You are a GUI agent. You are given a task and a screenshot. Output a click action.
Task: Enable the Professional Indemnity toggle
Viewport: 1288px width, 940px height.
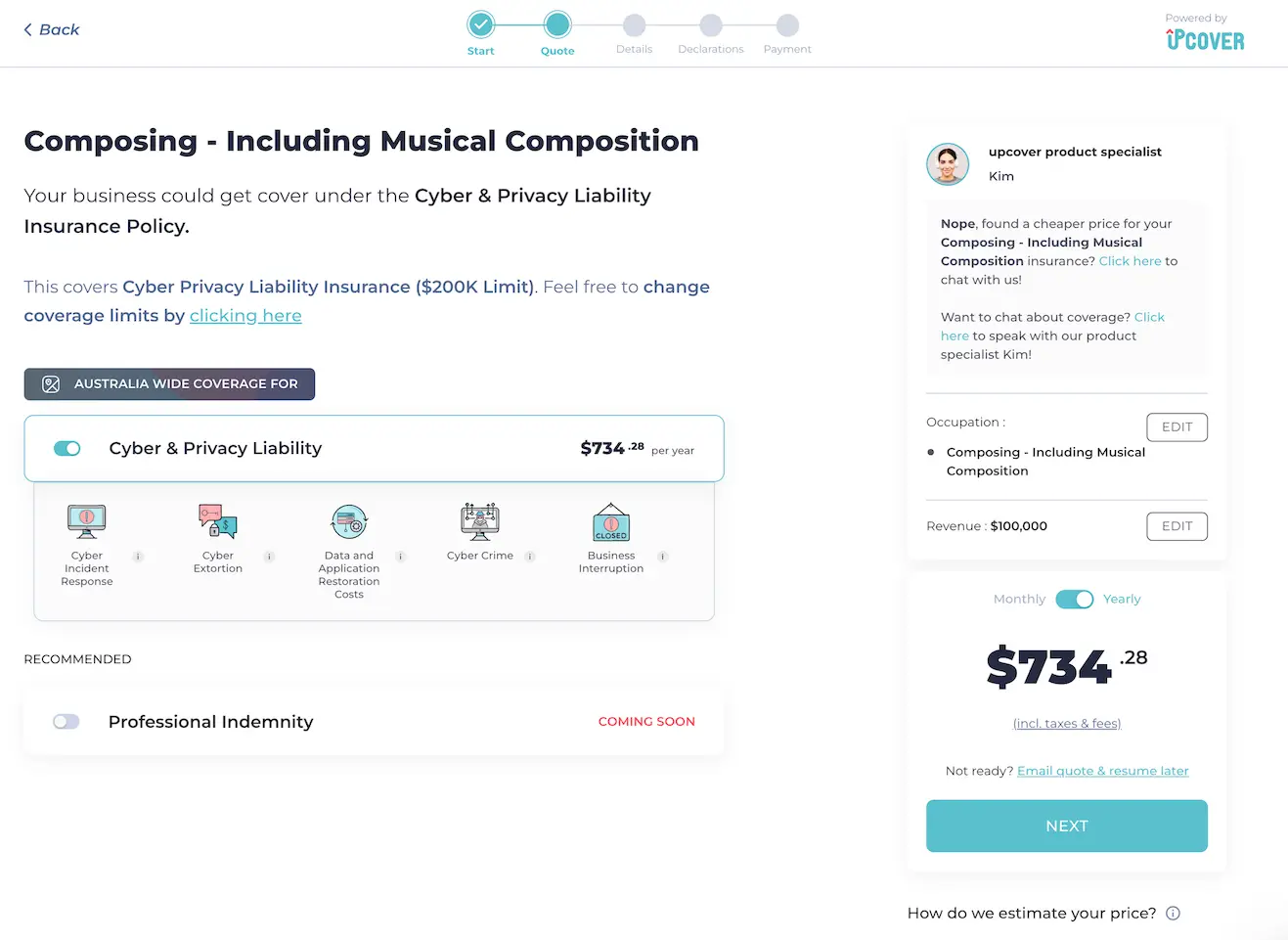coord(67,722)
